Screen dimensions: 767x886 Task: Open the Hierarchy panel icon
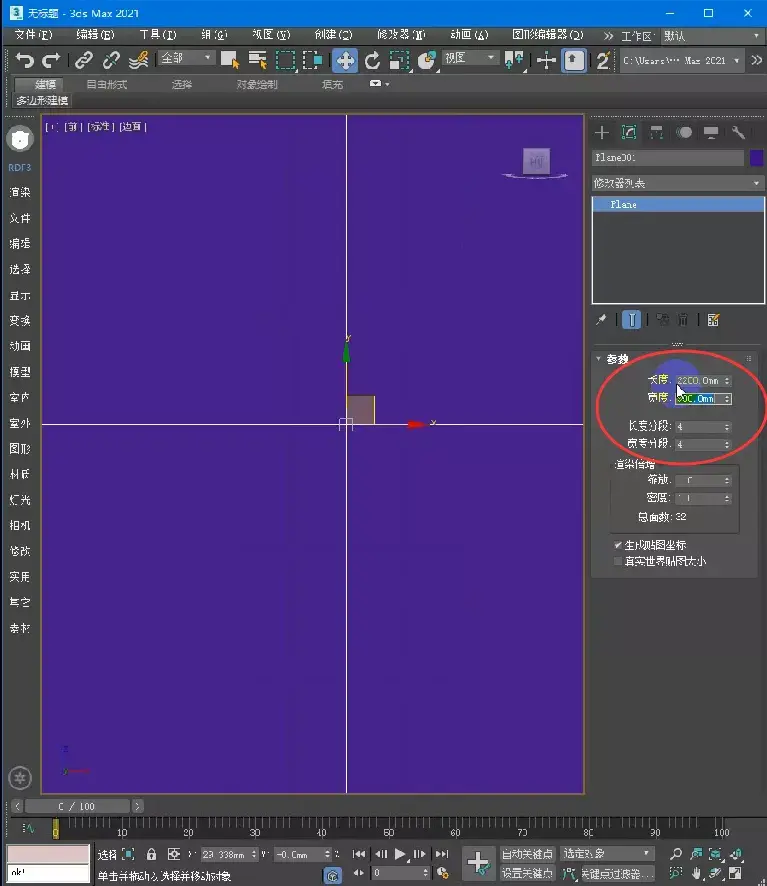pos(657,132)
